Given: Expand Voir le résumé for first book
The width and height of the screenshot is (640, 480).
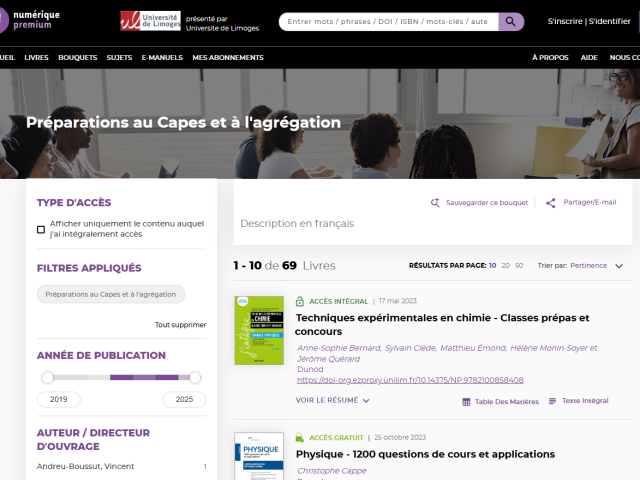Looking at the screenshot, I should (332, 400).
